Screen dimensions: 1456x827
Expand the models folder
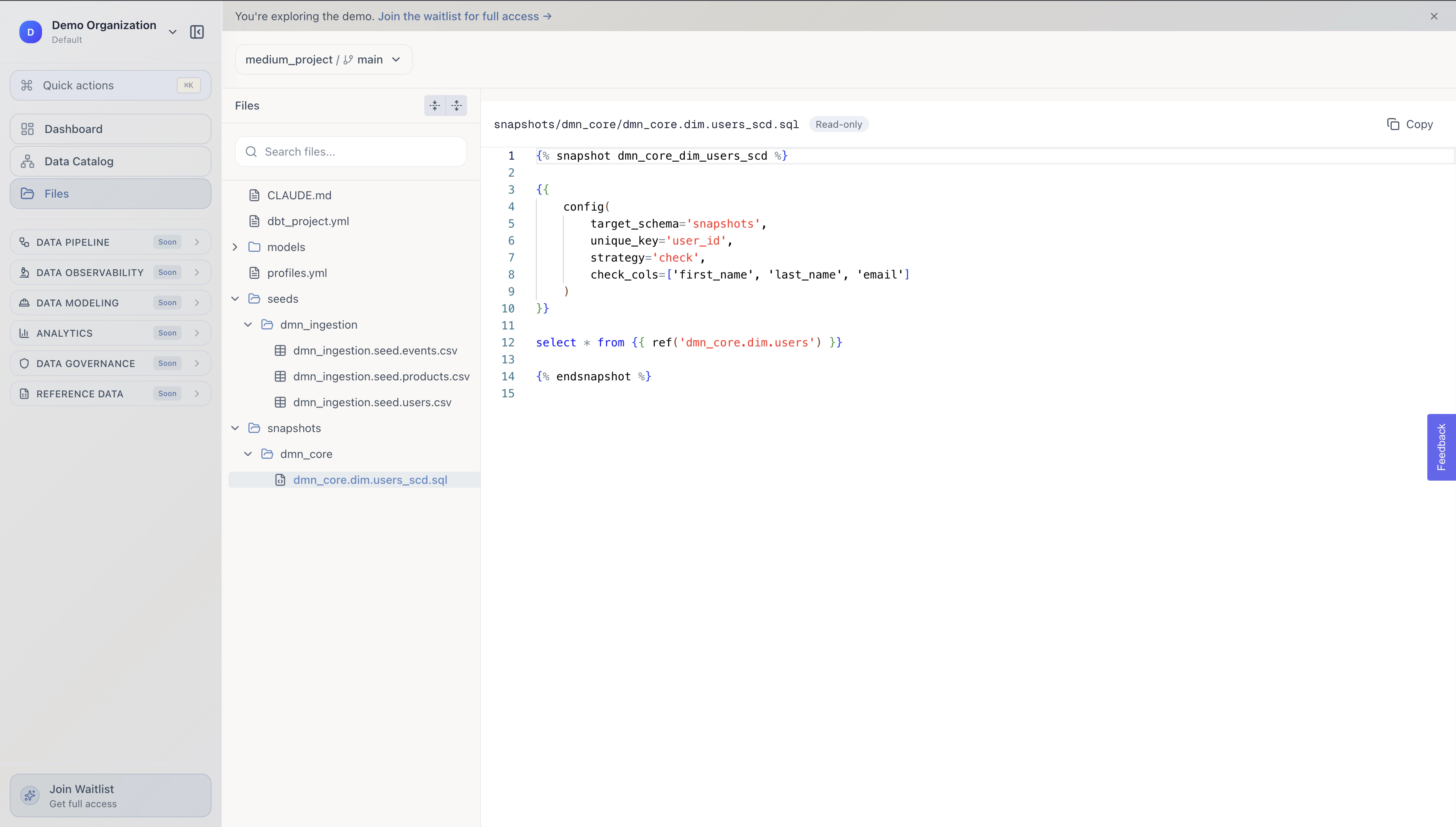pos(235,247)
